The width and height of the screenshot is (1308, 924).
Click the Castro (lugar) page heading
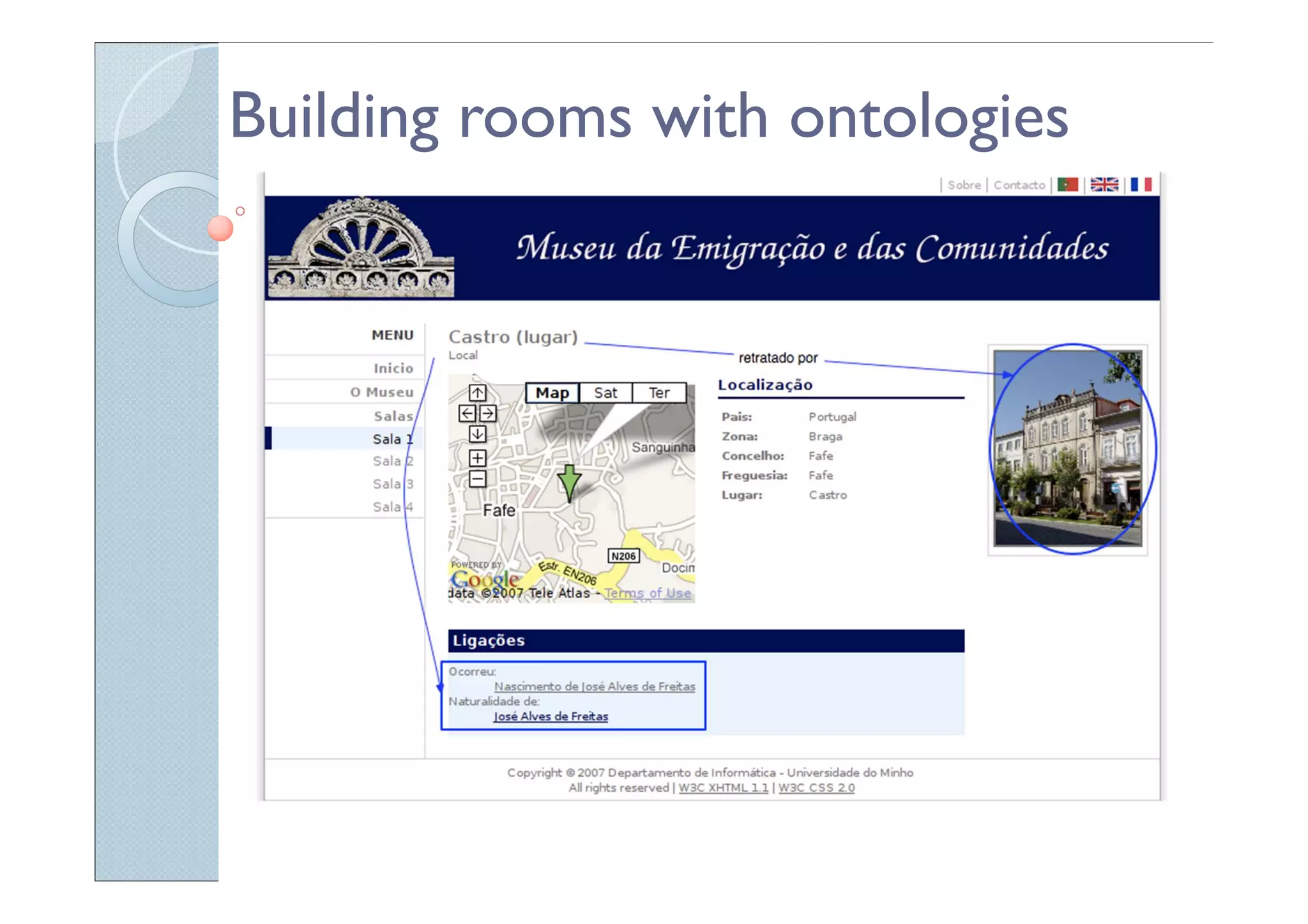click(x=513, y=337)
